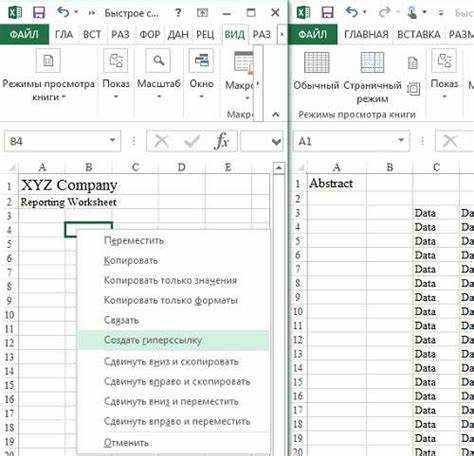Open the Окно windows icon
The height and width of the screenshot is (456, 474).
click(201, 61)
